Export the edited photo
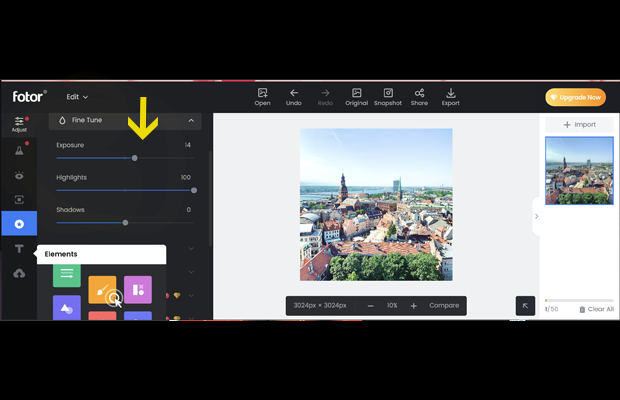 point(450,96)
